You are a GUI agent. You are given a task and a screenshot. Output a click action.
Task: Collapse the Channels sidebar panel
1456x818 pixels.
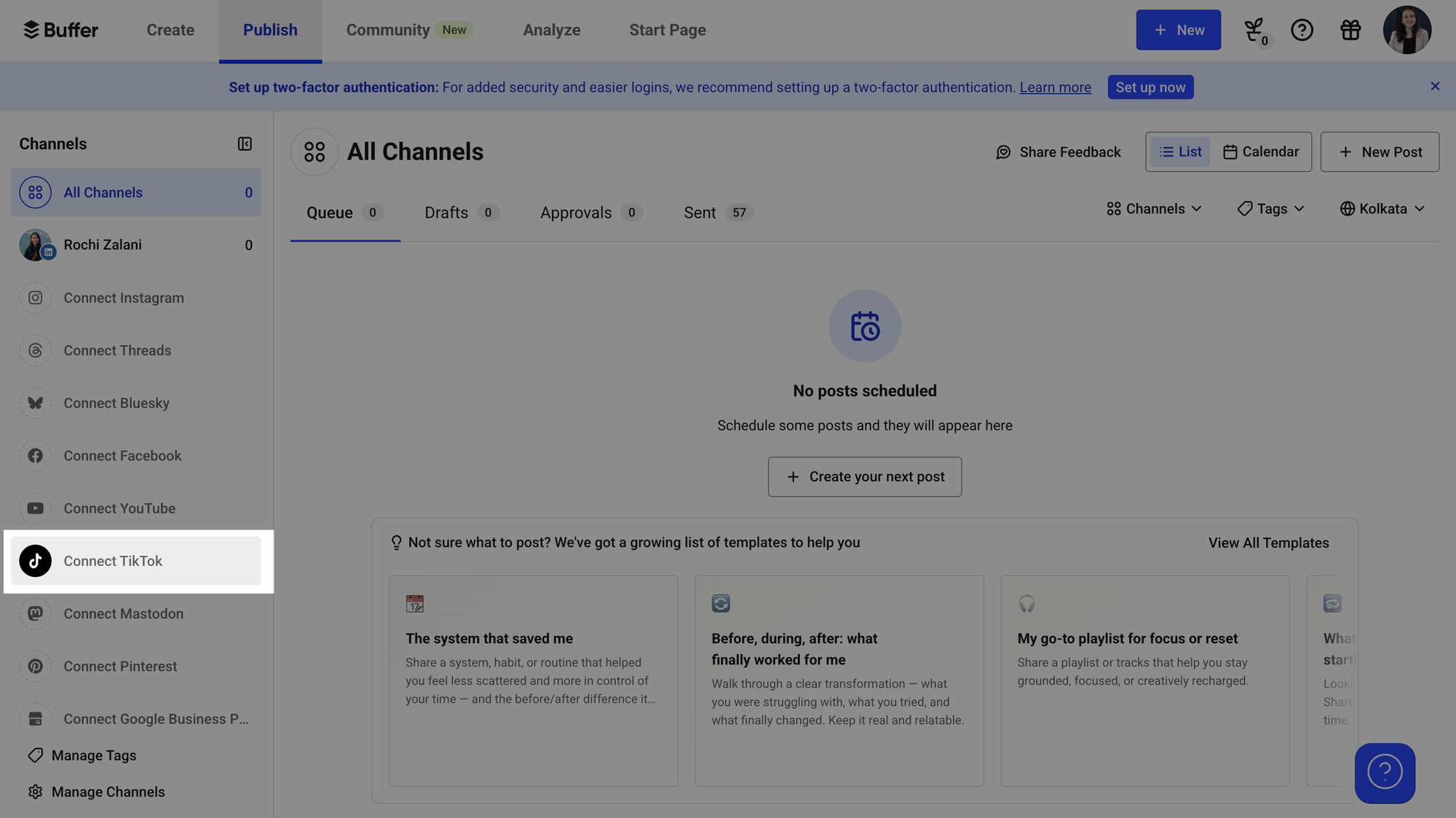[245, 143]
